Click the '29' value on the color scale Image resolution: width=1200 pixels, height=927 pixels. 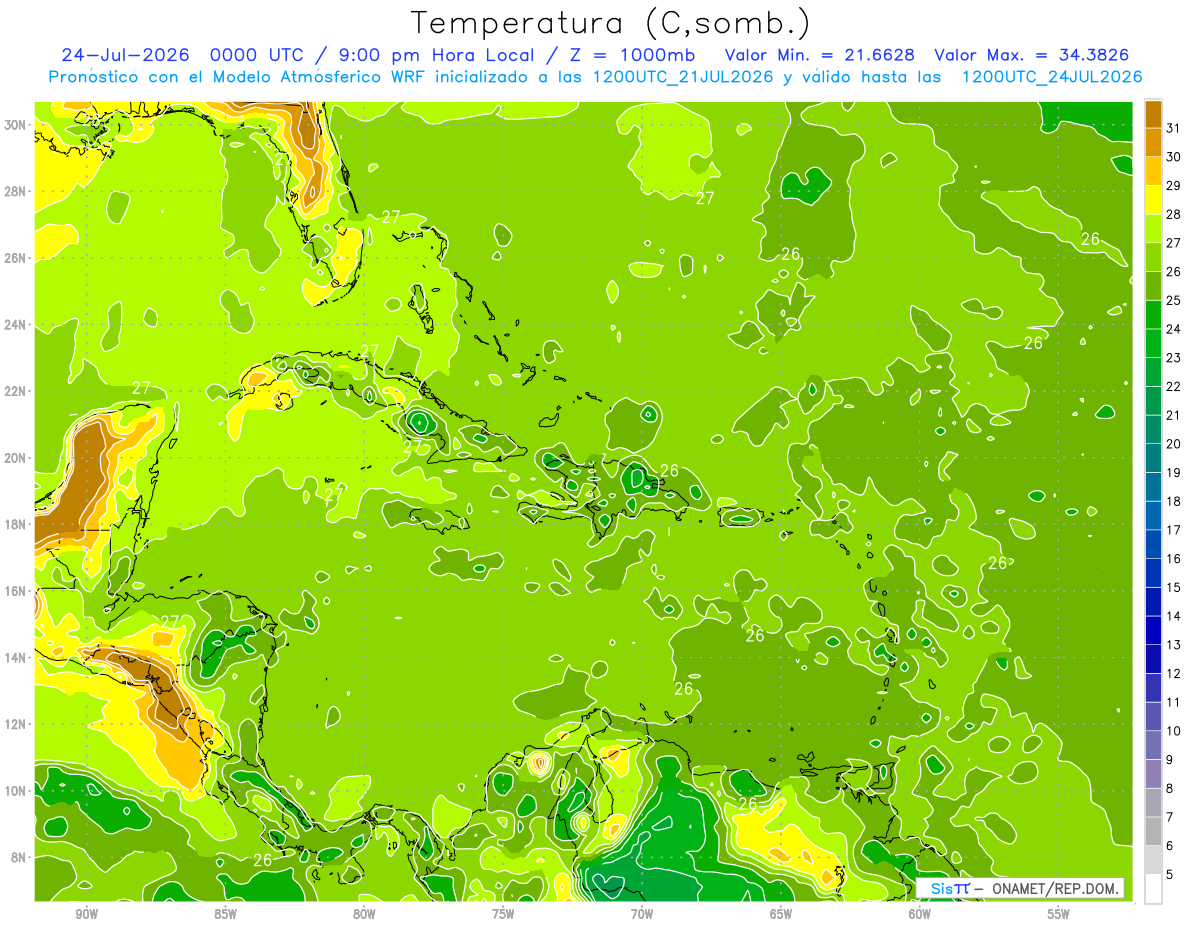pyautogui.click(x=1173, y=185)
